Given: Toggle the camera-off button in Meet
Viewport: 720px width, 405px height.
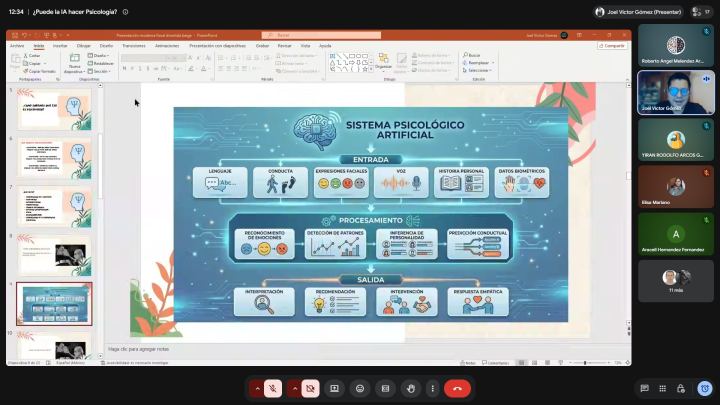Looking at the screenshot, I should (310, 388).
